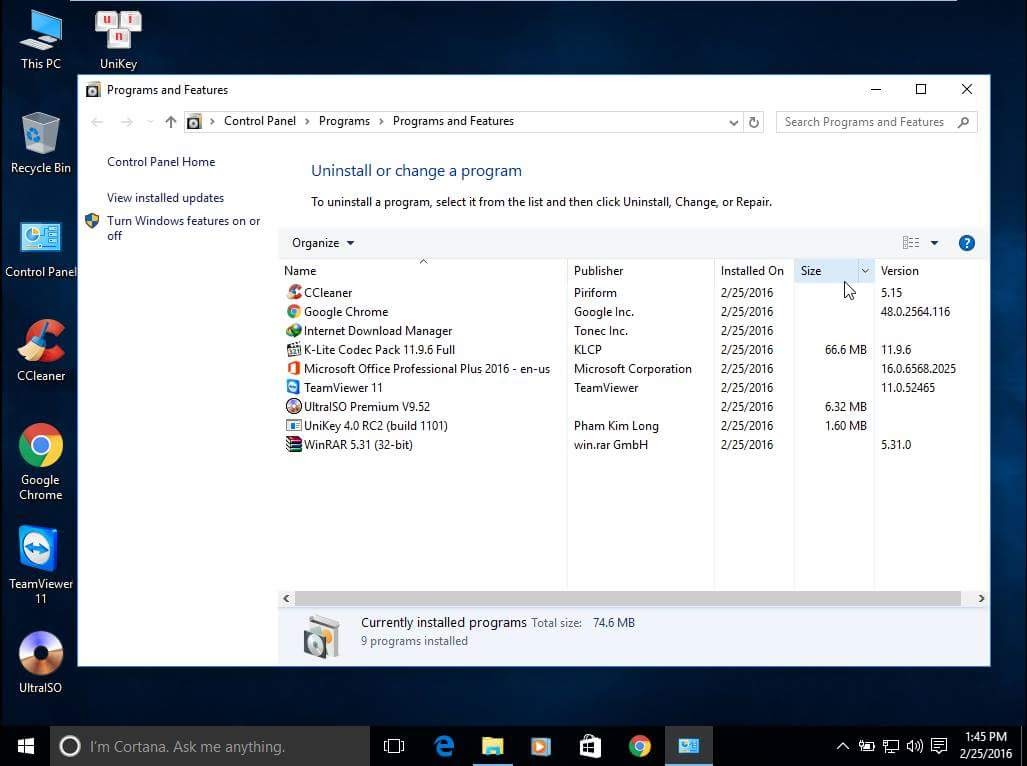
Task: Expand breadcrumb arrow after Programs
Action: point(381,121)
